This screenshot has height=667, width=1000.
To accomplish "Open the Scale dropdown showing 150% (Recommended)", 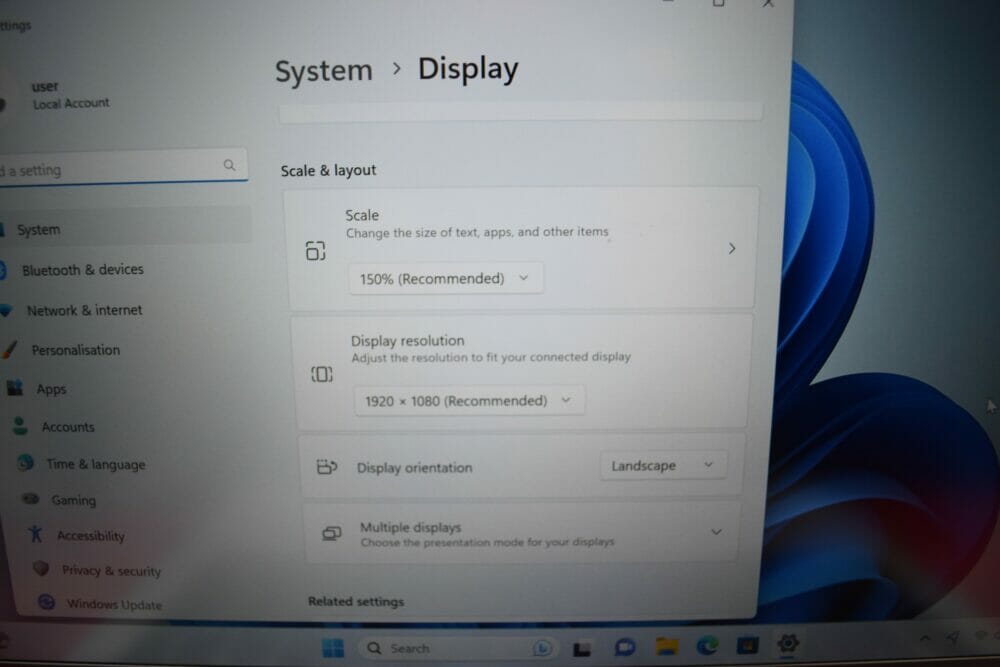I will tap(445, 278).
